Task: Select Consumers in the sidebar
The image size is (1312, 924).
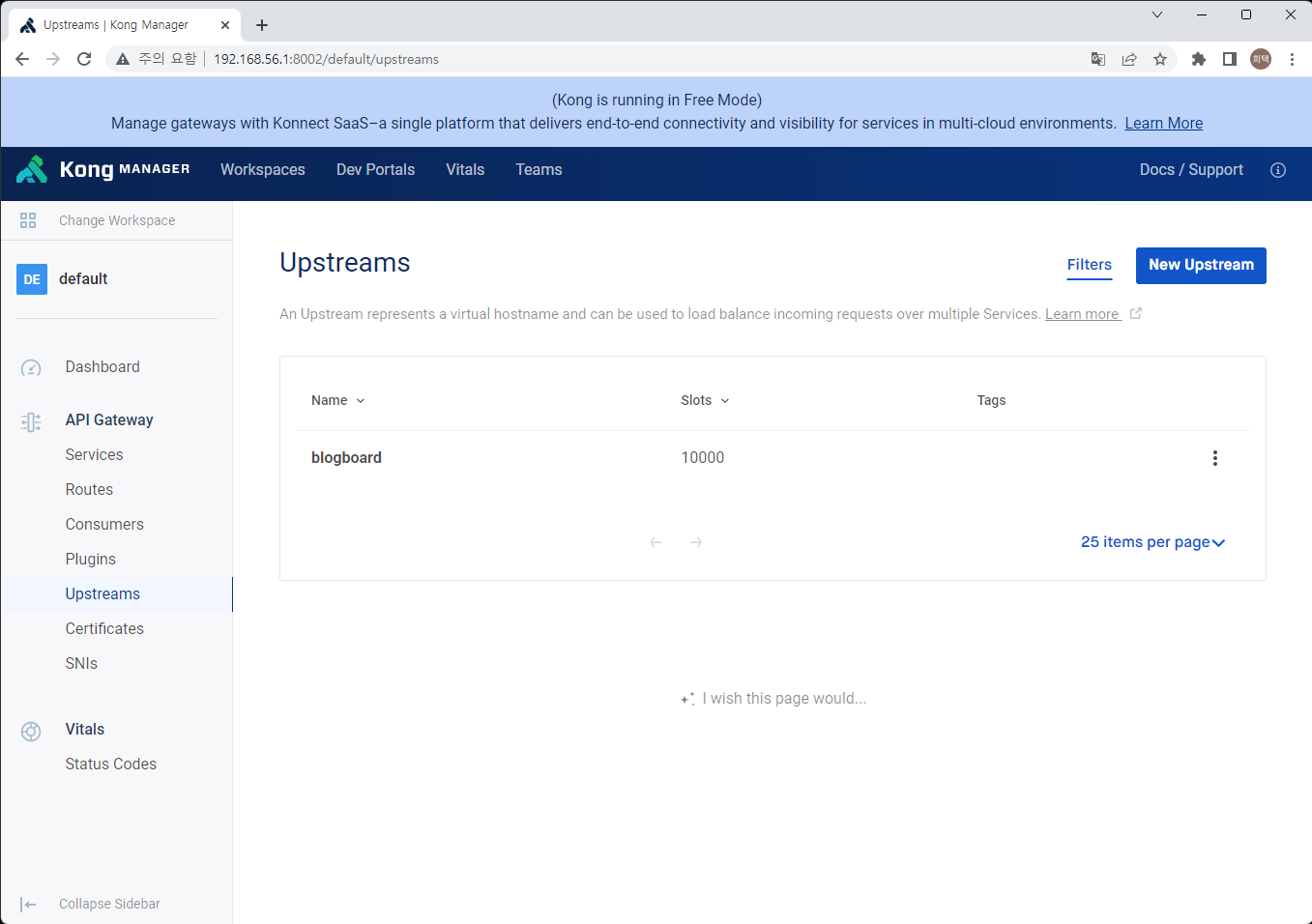Action: coord(104,524)
